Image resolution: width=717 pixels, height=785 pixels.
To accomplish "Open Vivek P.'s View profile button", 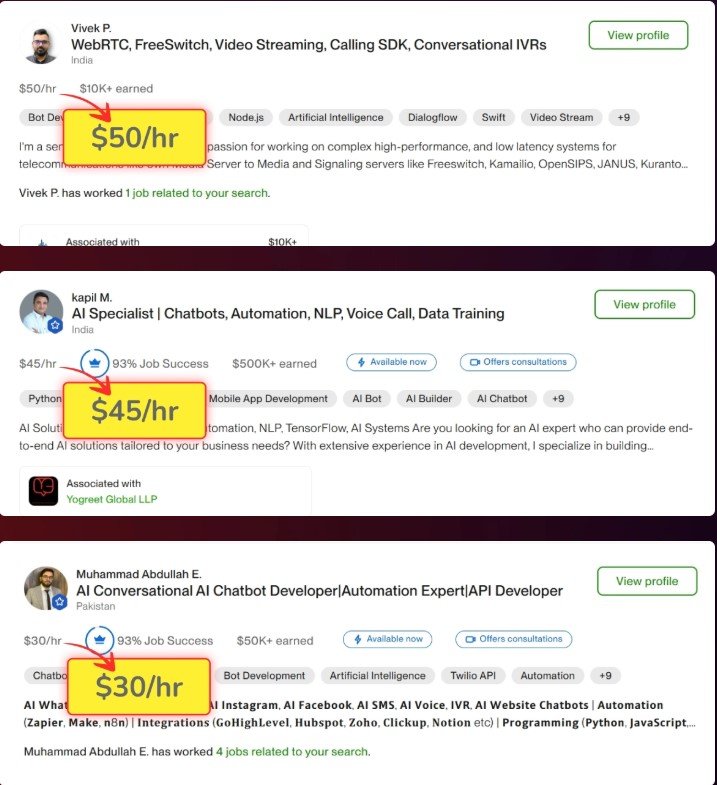I will (x=638, y=35).
